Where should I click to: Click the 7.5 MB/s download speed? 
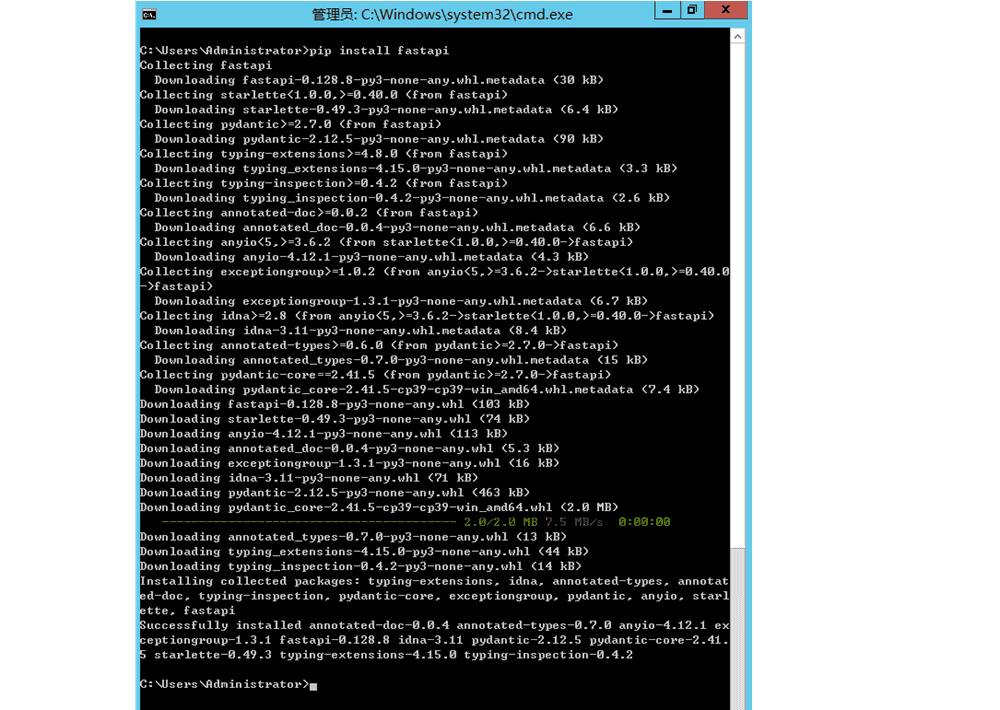[x=575, y=522]
